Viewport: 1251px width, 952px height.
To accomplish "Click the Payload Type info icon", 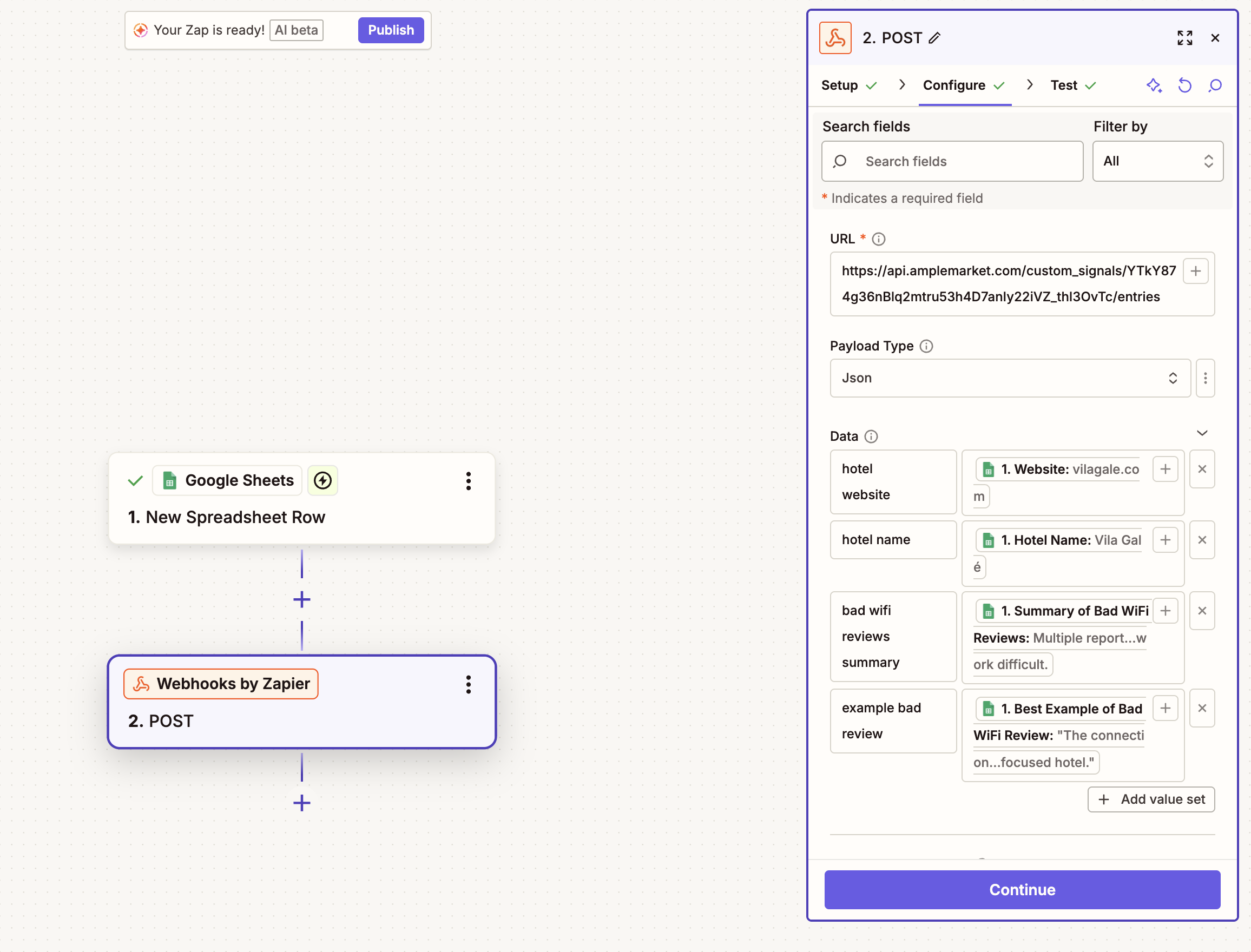I will click(926, 346).
